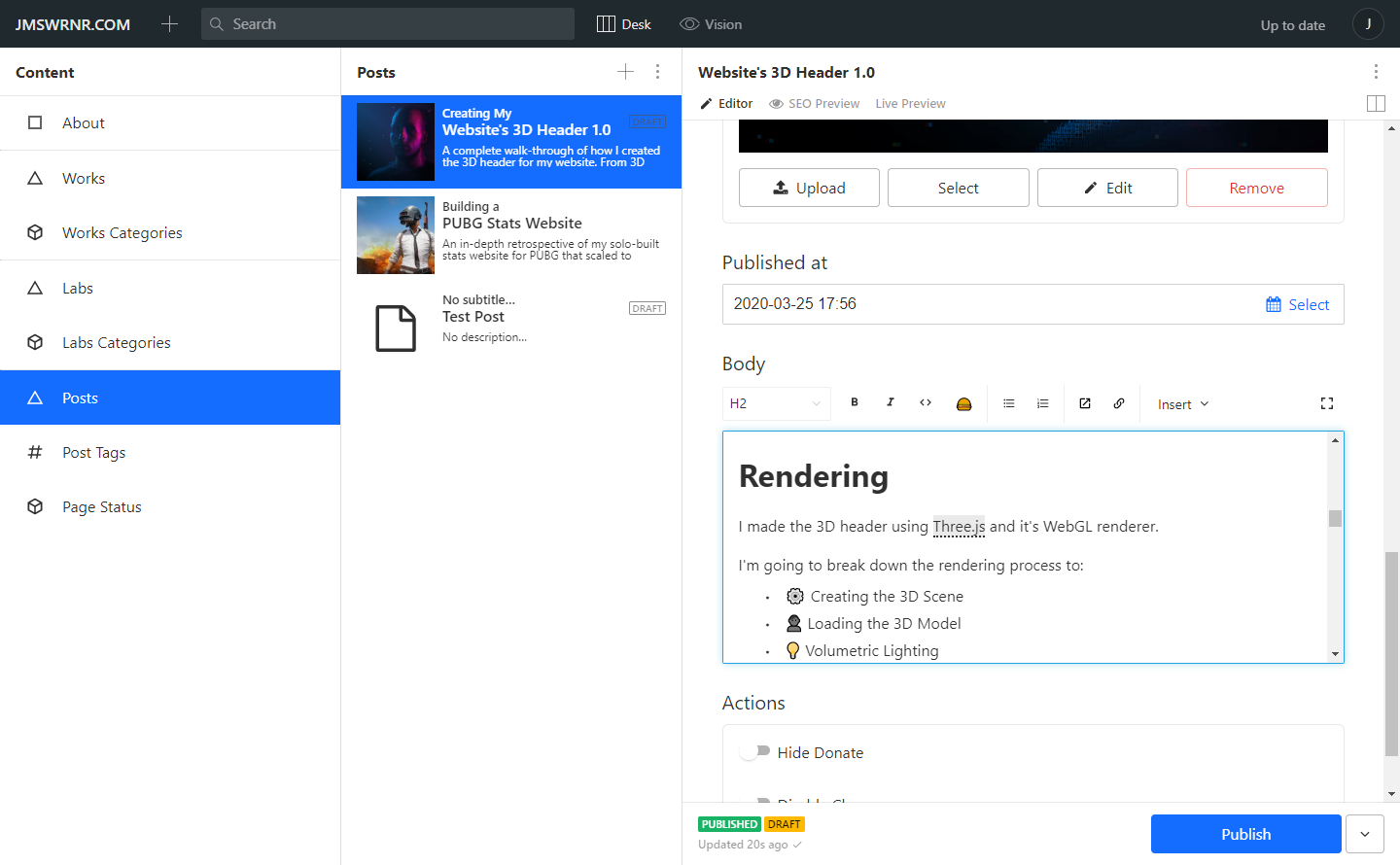Expand Body editor to fullscreen
This screenshot has width=1400, height=865.
[x=1327, y=403]
